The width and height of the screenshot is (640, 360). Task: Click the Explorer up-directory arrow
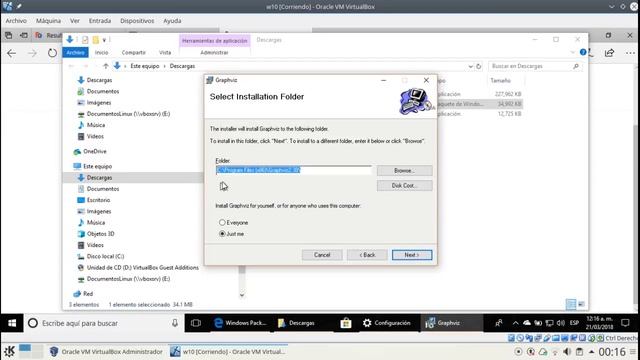(x=106, y=66)
